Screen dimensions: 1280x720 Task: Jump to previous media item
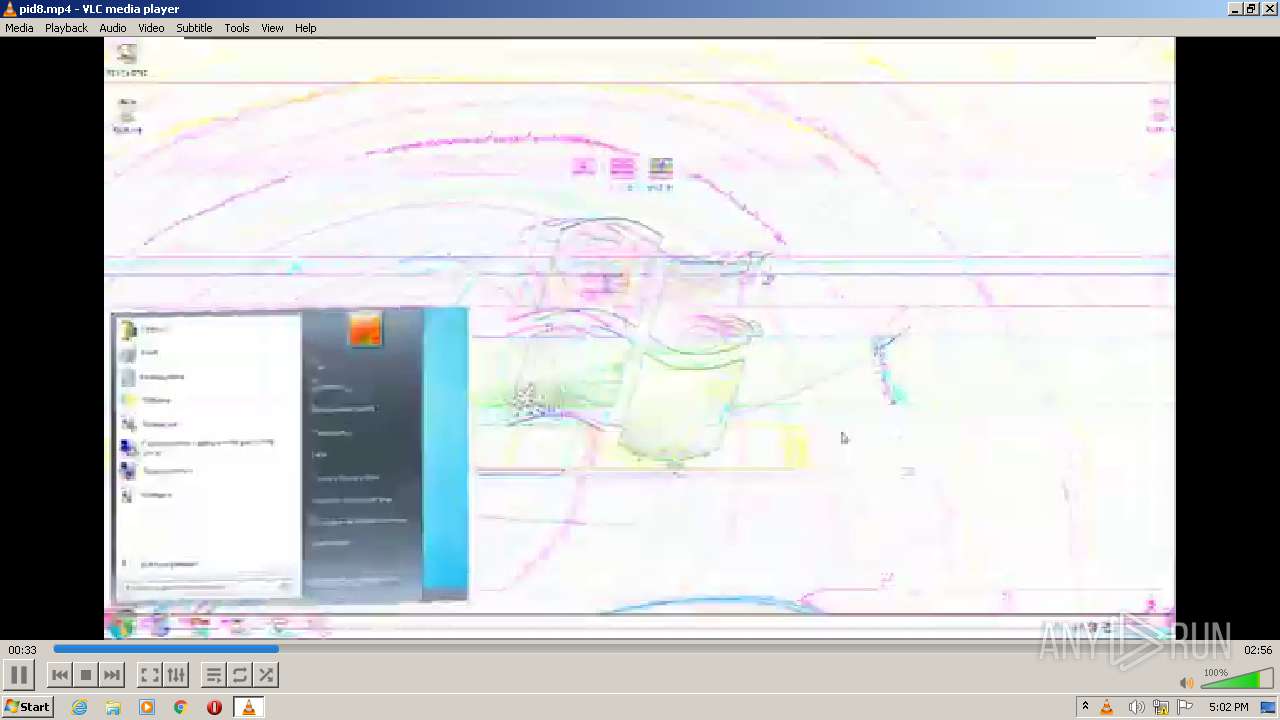click(x=60, y=675)
